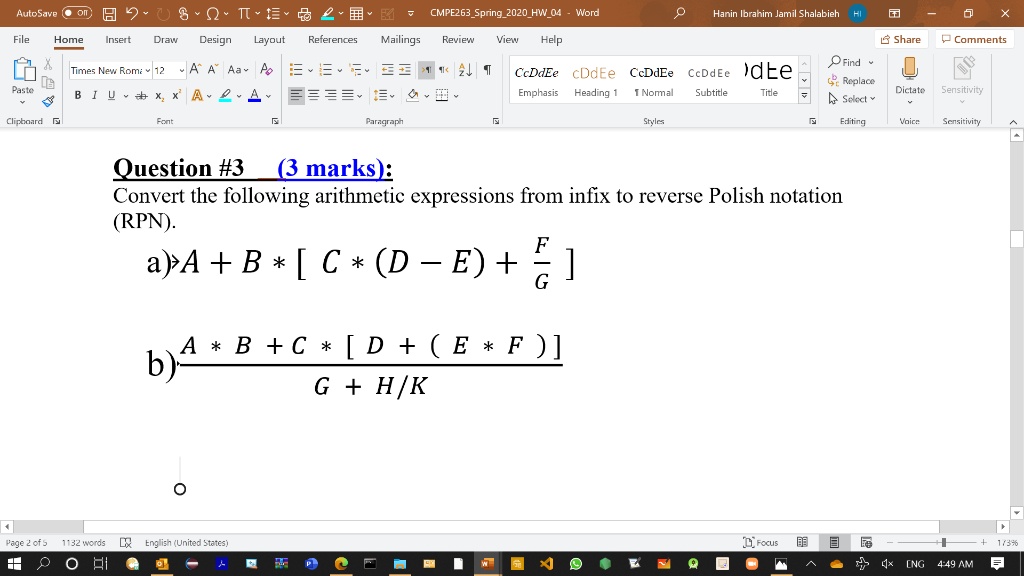Viewport: 1024px width, 576px height.
Task: Click the Clear All Formatting icon
Action: [x=265, y=70]
